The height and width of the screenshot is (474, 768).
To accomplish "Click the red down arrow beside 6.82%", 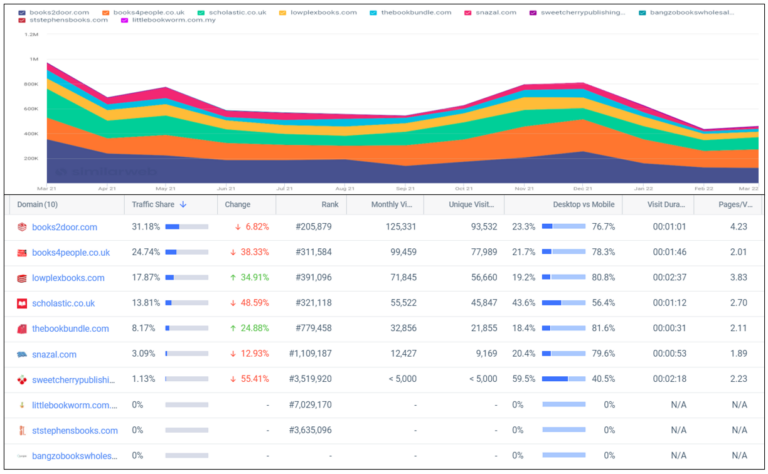I will click(x=238, y=227).
